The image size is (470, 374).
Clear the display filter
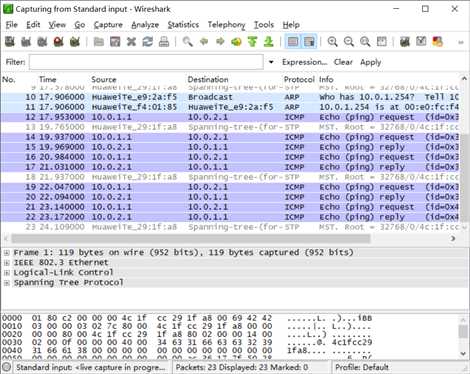pyautogui.click(x=343, y=62)
